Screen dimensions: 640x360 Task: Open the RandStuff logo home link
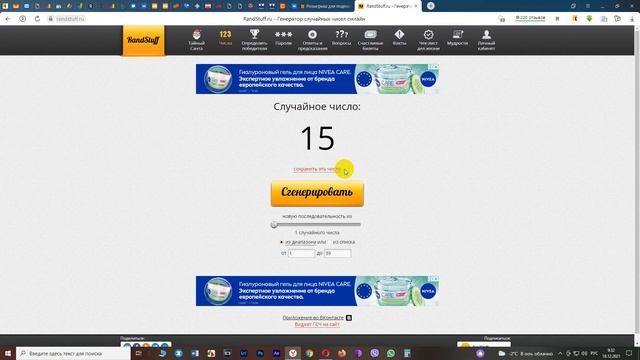pyautogui.click(x=144, y=40)
